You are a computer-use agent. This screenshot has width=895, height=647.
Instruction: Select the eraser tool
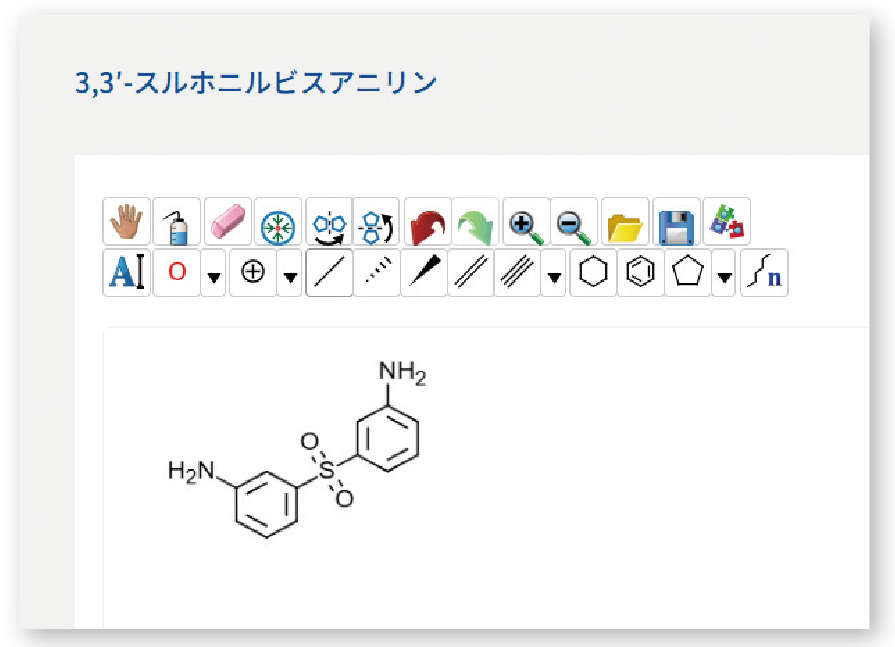point(226,223)
